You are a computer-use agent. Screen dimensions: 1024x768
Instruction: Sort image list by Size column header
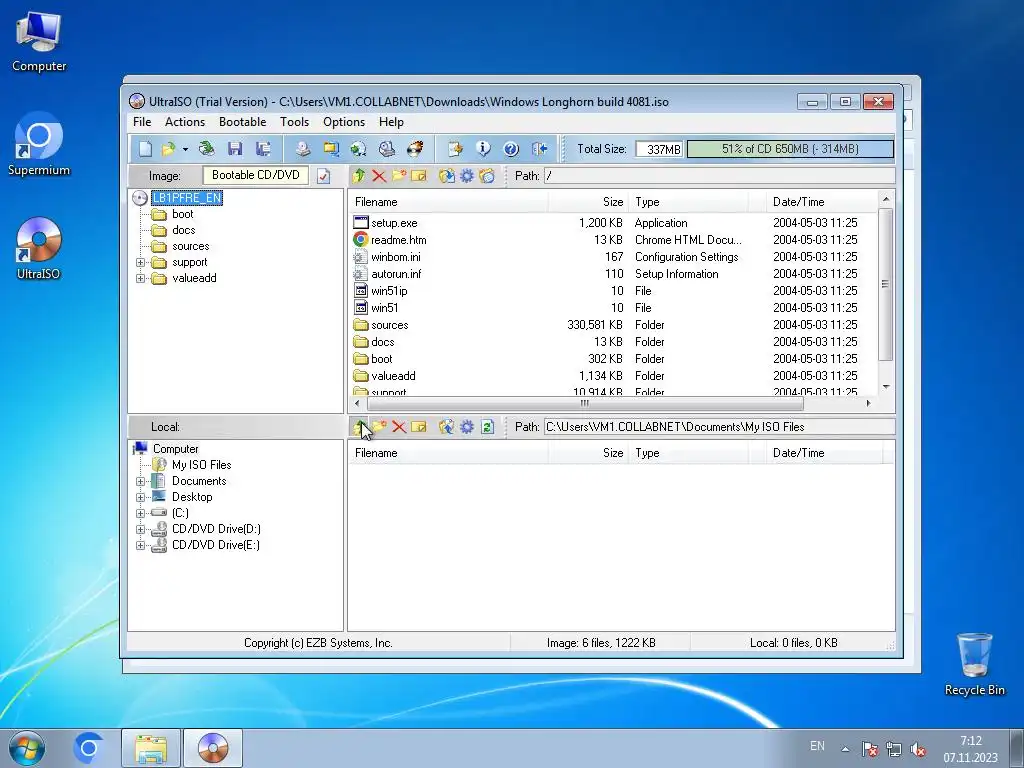pyautogui.click(x=588, y=202)
